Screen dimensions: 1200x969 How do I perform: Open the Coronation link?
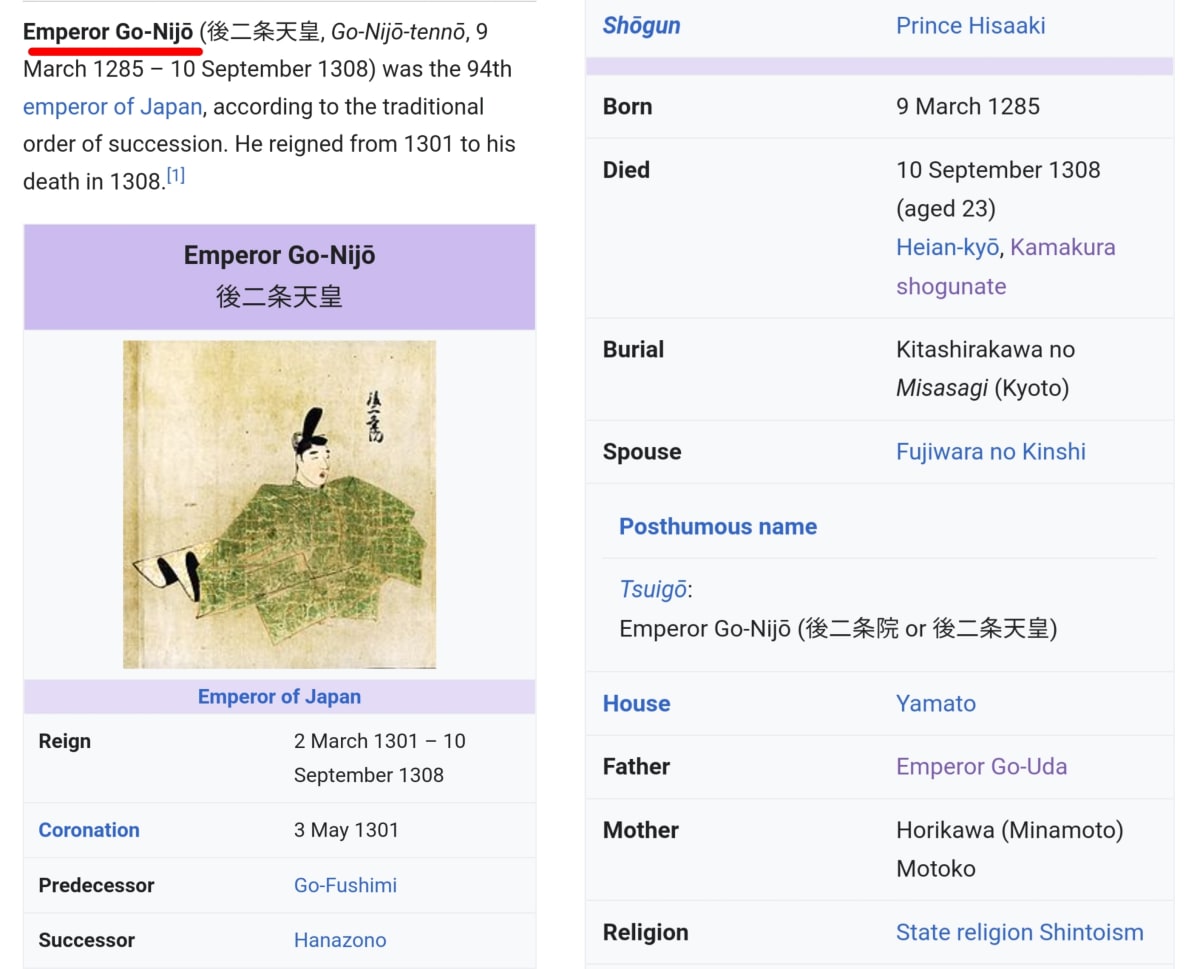pyautogui.click(x=89, y=830)
